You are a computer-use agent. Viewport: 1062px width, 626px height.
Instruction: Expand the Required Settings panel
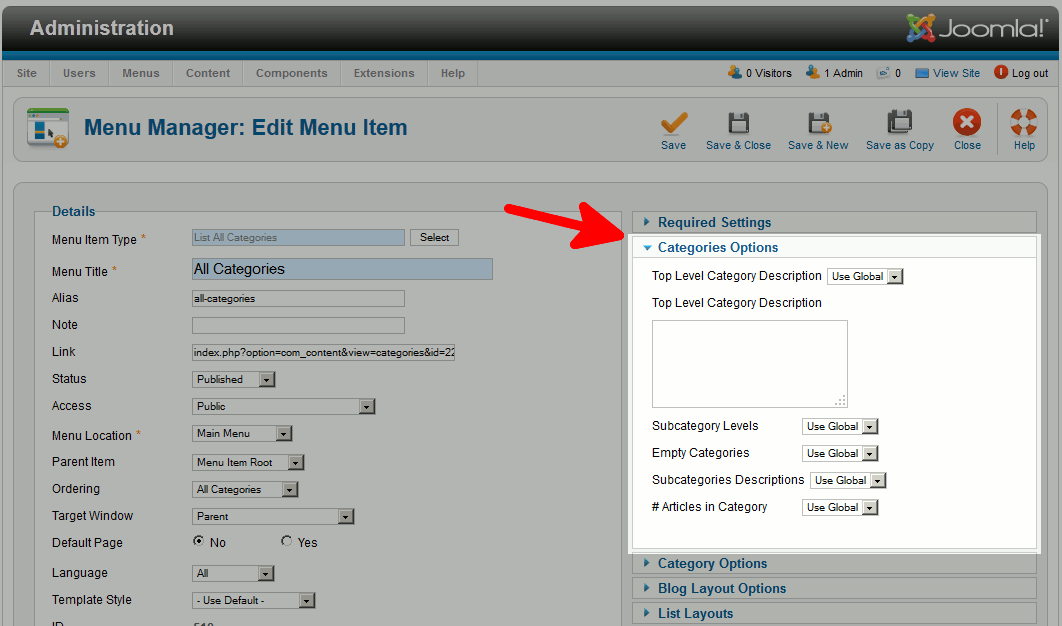point(834,222)
